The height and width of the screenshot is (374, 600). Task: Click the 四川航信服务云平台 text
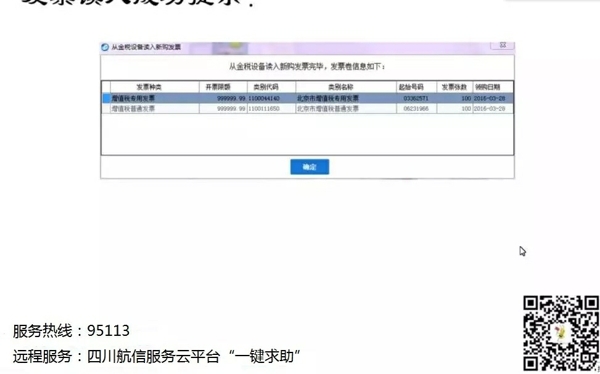tap(153, 356)
